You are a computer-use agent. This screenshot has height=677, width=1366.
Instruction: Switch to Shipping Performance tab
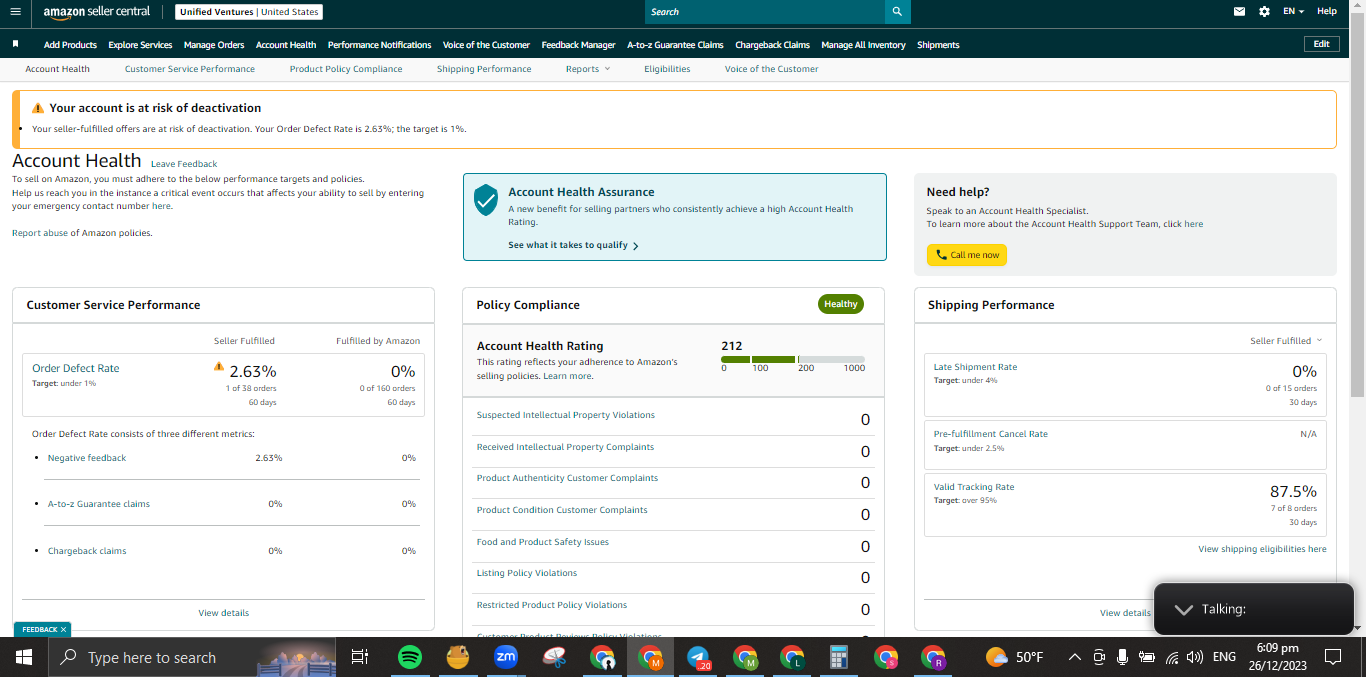coord(484,69)
